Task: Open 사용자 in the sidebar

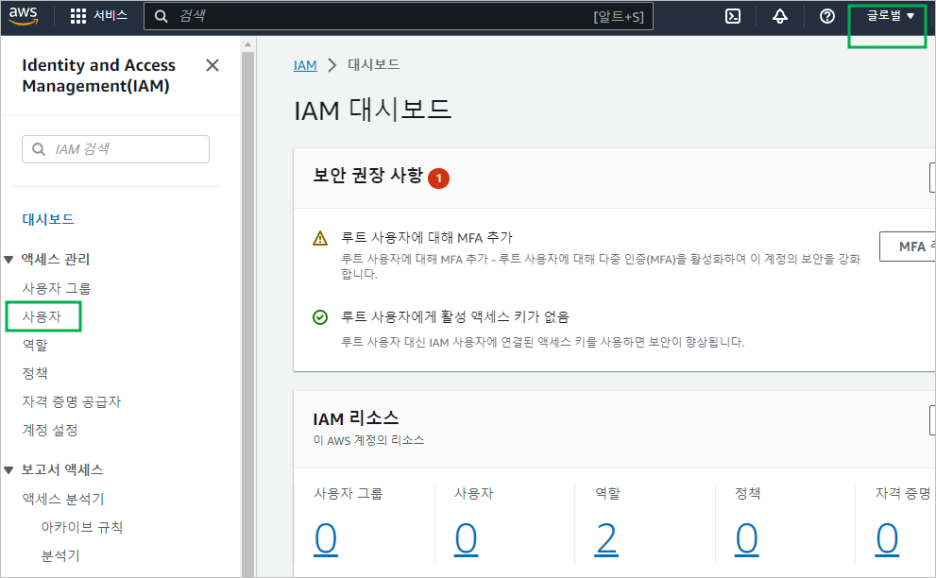Action: click(x=42, y=316)
